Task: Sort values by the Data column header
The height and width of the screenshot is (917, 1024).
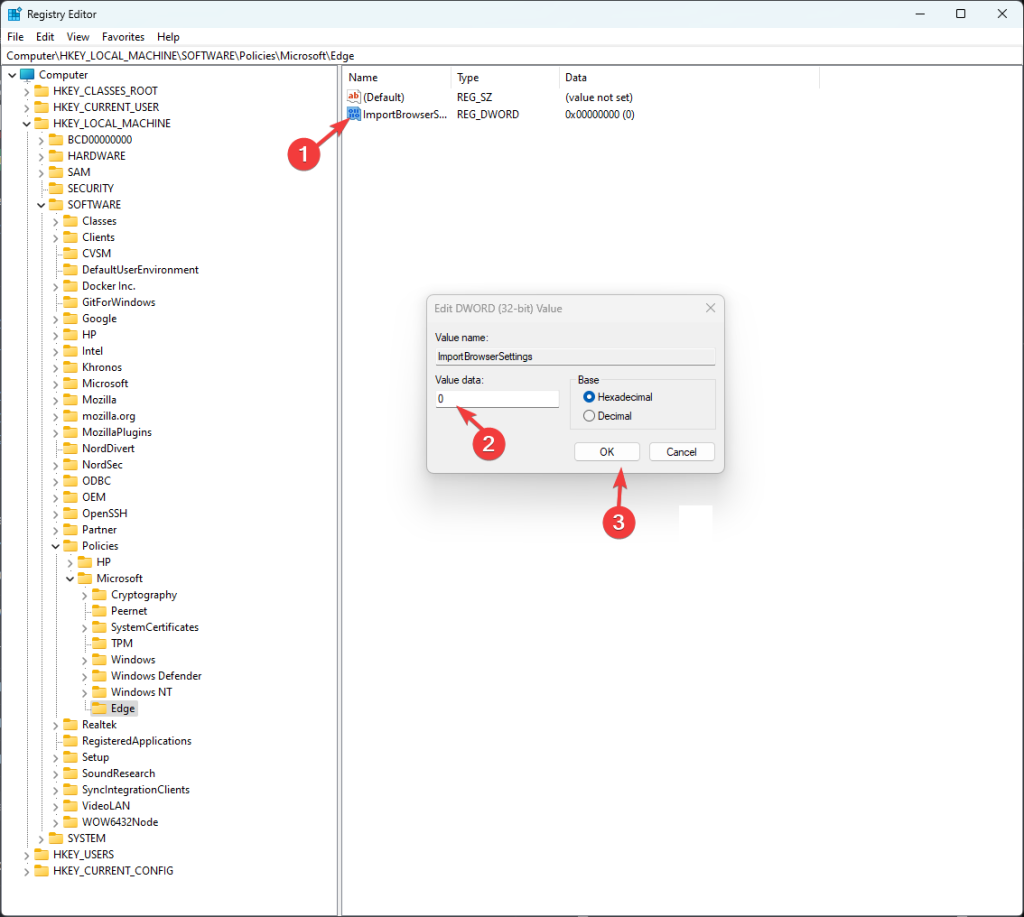Action: (689, 77)
